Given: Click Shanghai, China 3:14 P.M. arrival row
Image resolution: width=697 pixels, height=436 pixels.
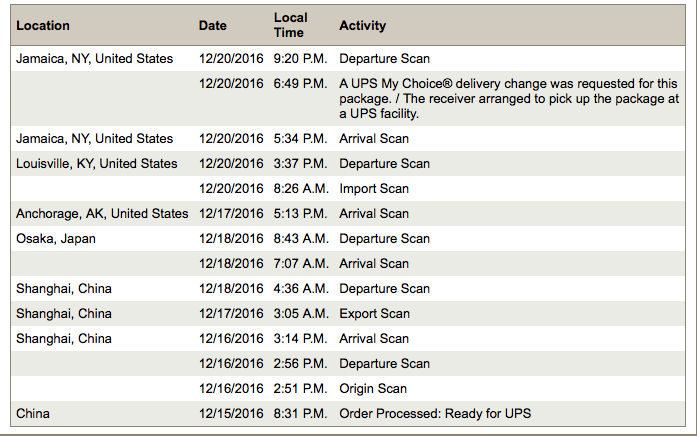Looking at the screenshot, I should 348,339.
